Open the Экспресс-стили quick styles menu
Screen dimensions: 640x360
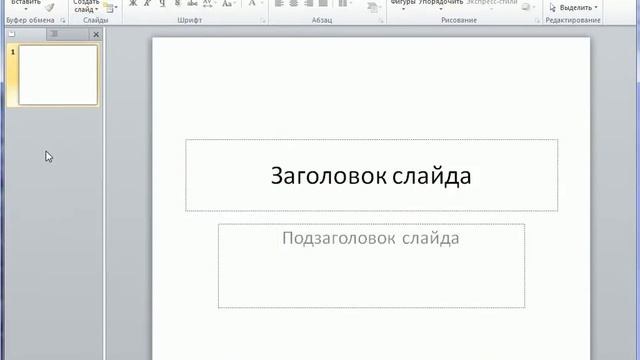point(492,5)
